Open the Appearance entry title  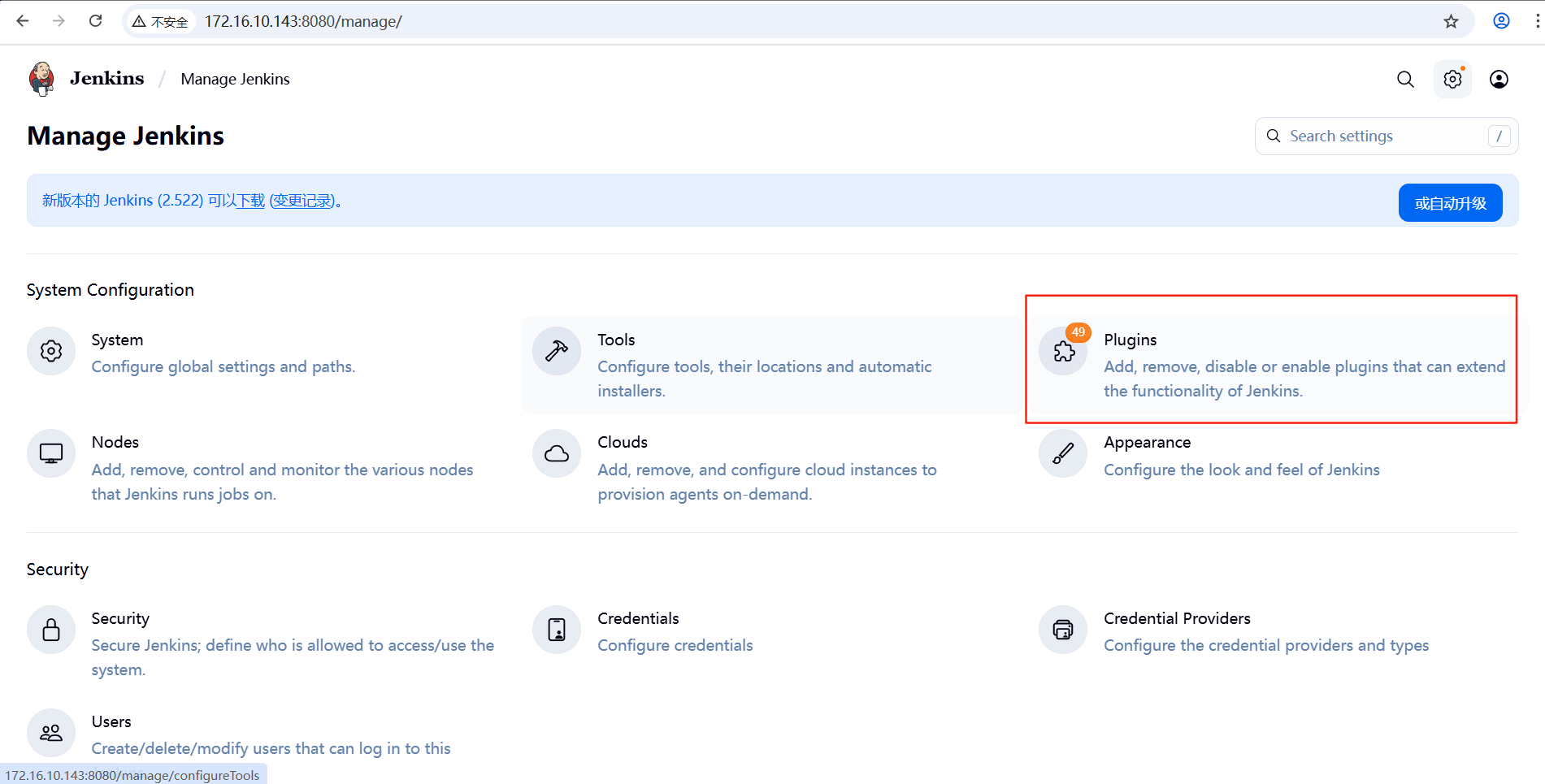pyautogui.click(x=1147, y=442)
